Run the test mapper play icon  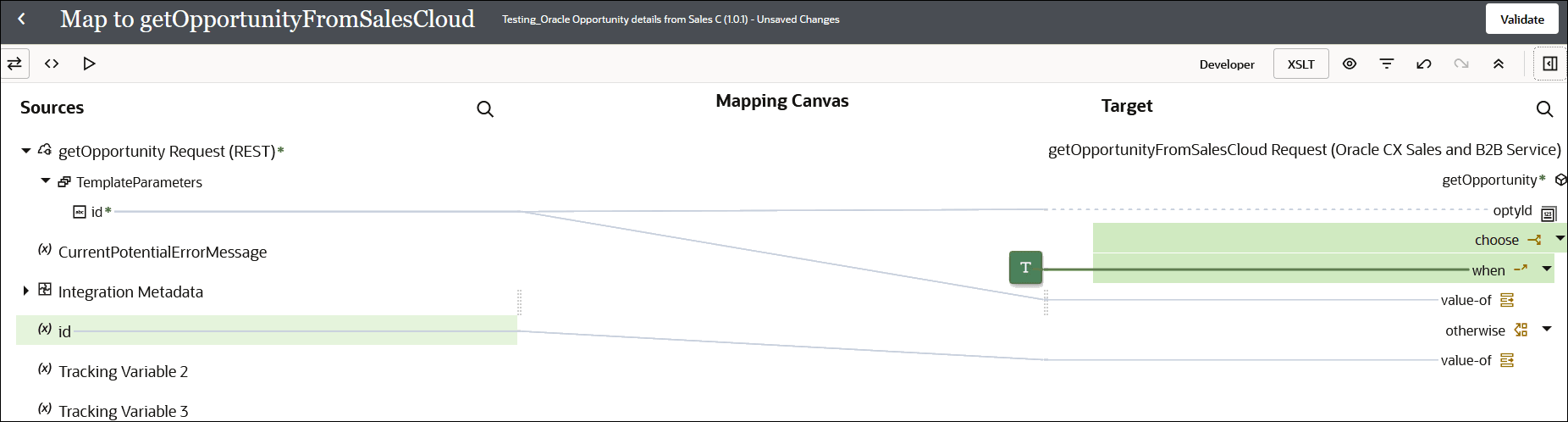89,64
